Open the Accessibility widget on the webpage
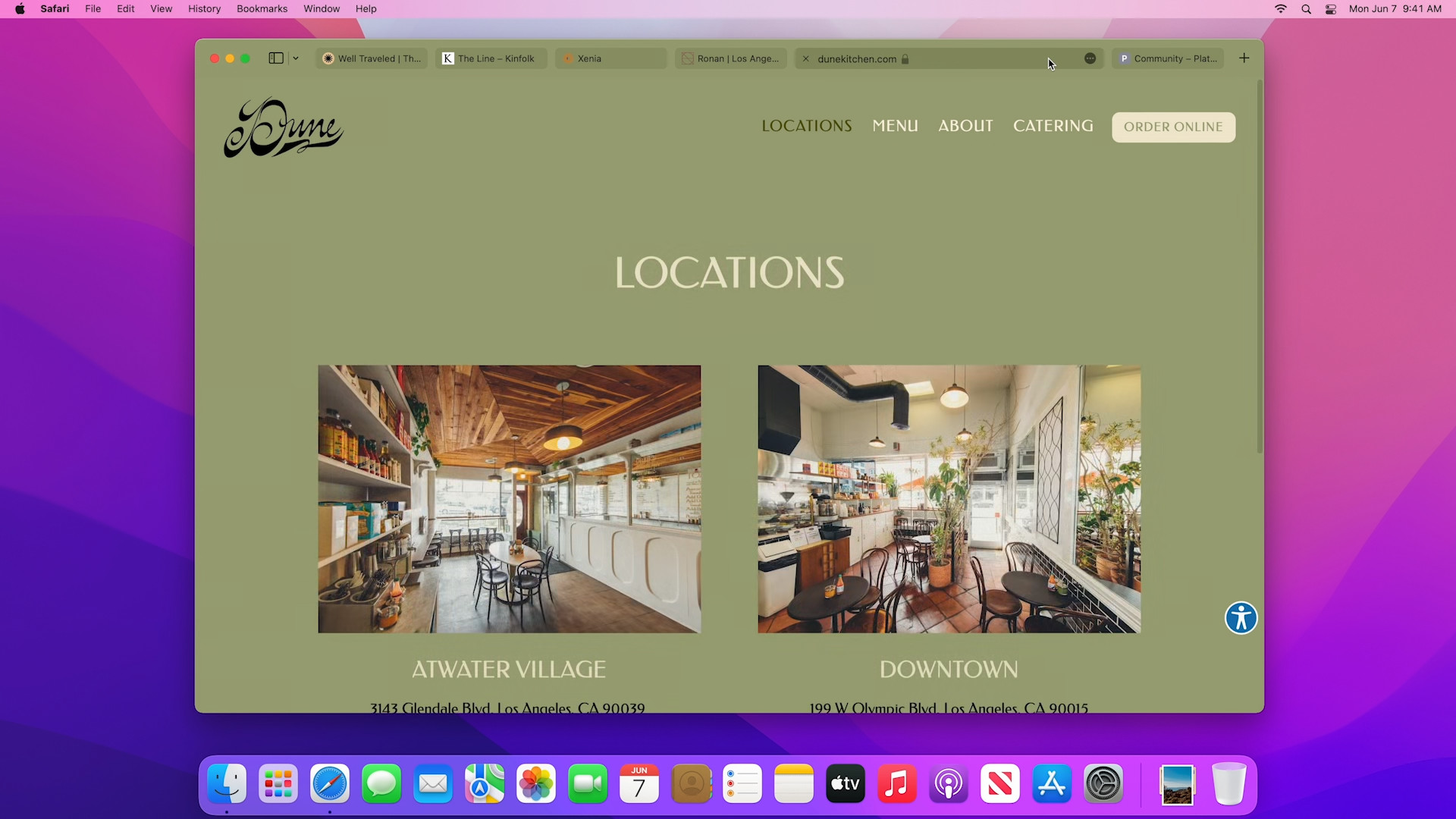The width and height of the screenshot is (1456, 819). pos(1241,618)
